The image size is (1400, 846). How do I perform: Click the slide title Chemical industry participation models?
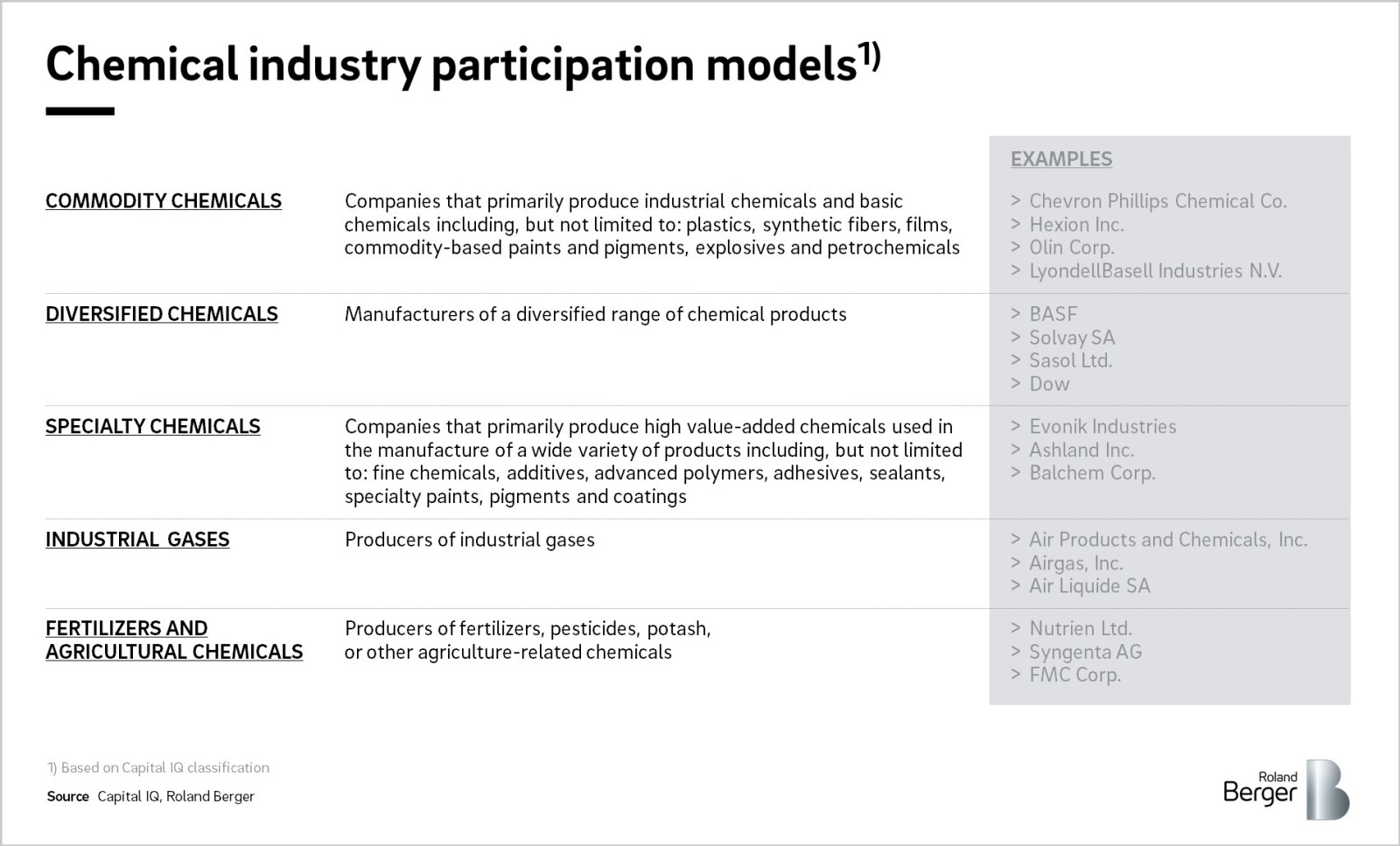(451, 64)
